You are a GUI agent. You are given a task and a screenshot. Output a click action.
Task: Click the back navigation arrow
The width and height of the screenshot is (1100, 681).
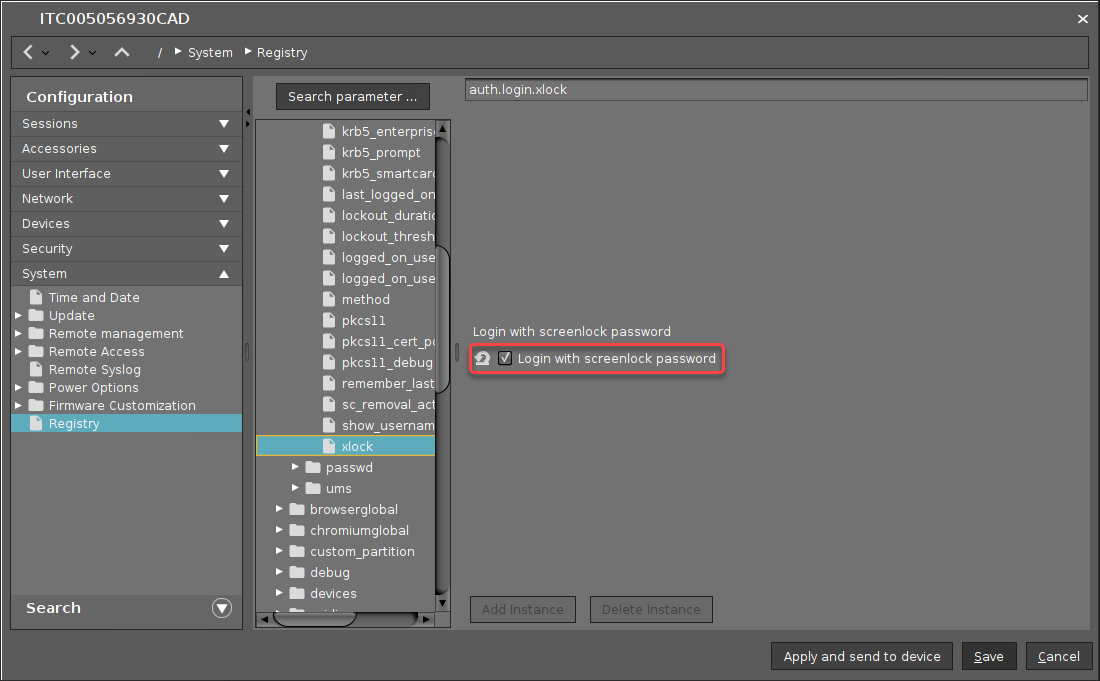(29, 52)
